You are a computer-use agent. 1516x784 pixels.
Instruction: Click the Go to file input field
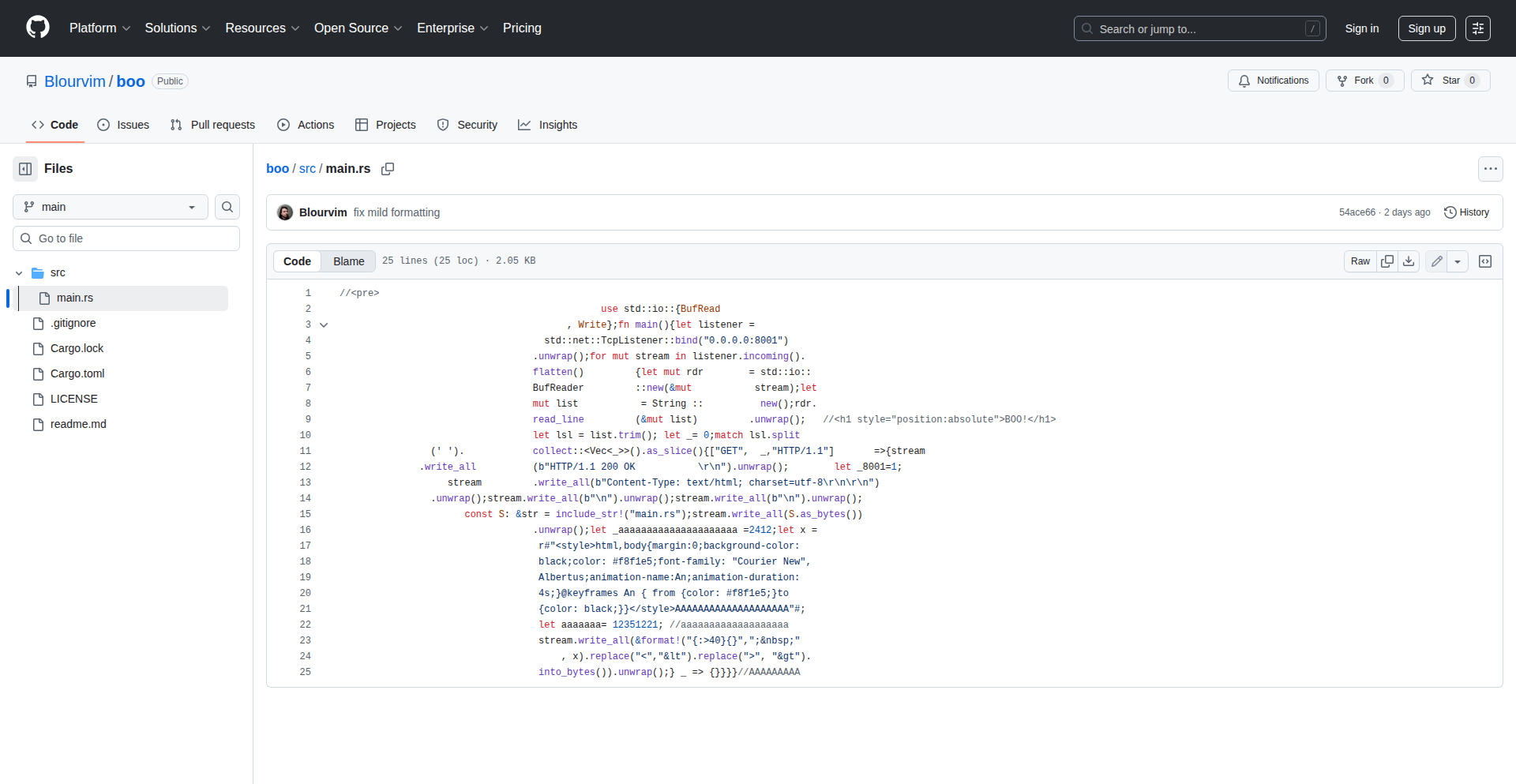point(126,238)
